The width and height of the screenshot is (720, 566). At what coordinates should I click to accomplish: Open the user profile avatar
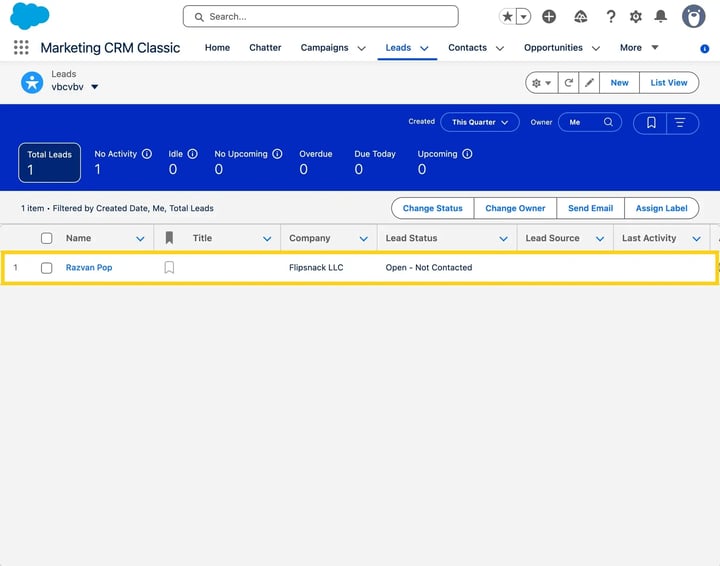[693, 17]
